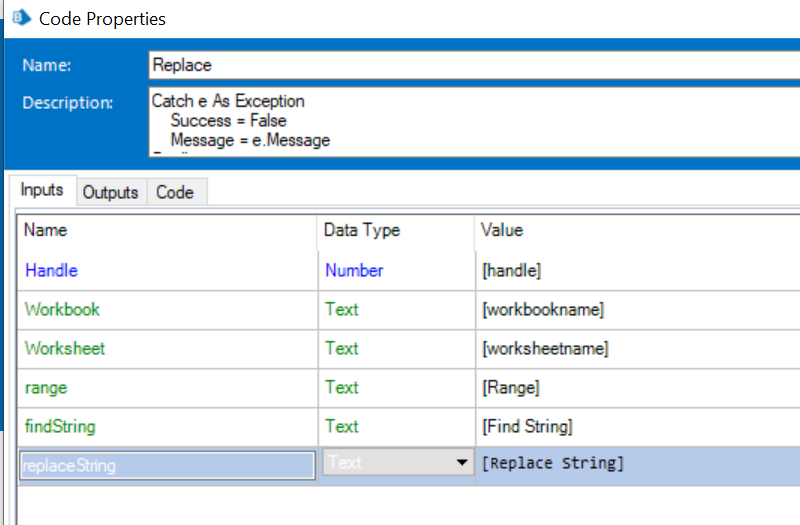Open the data type dropdown for replaceString

click(x=462, y=464)
